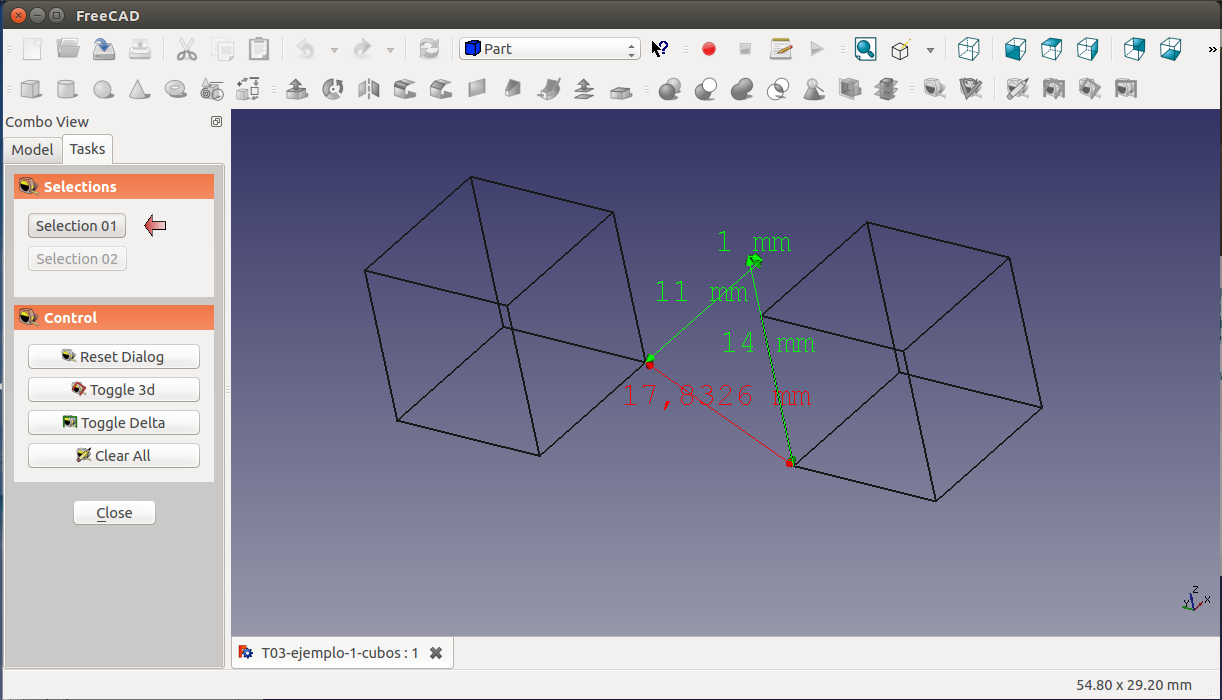This screenshot has height=700, width=1222.
Task: Create a box with the Cube tool
Action: pyautogui.click(x=31, y=90)
